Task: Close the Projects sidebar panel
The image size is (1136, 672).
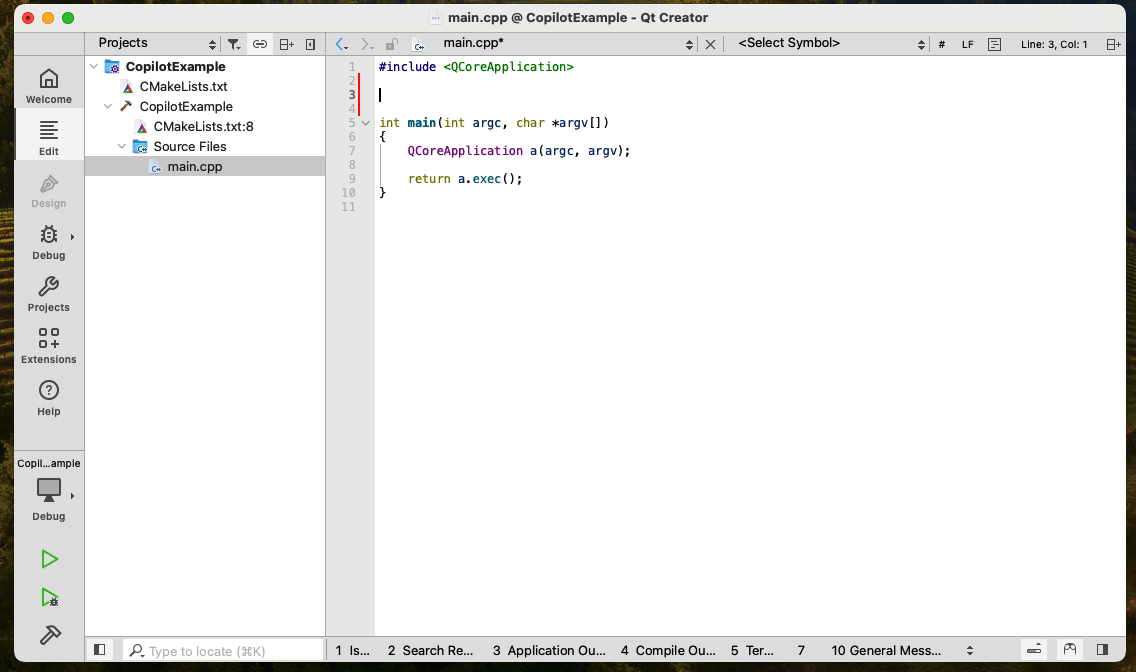Action: point(310,44)
